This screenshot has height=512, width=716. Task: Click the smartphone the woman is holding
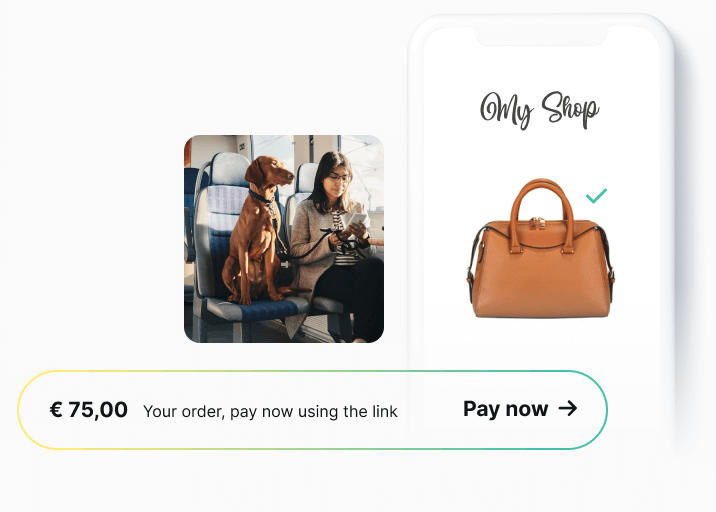(356, 219)
